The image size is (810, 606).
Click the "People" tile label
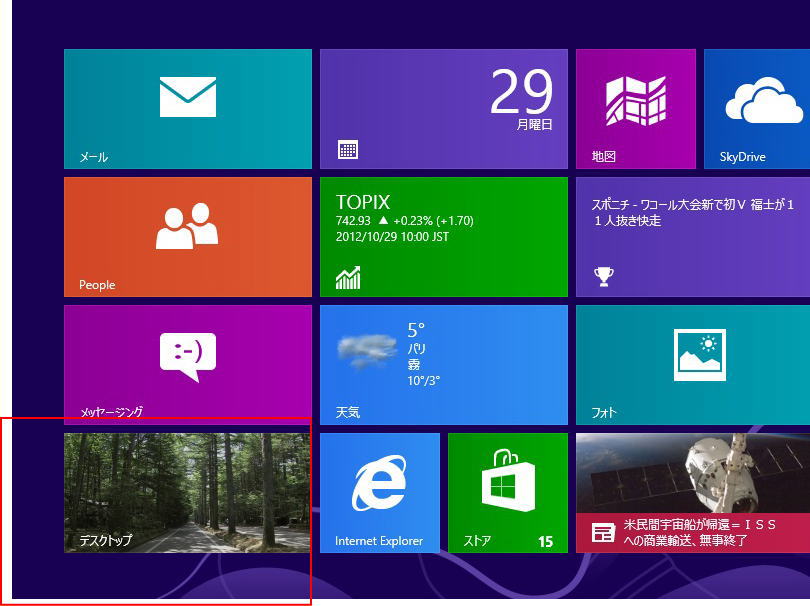(x=97, y=285)
